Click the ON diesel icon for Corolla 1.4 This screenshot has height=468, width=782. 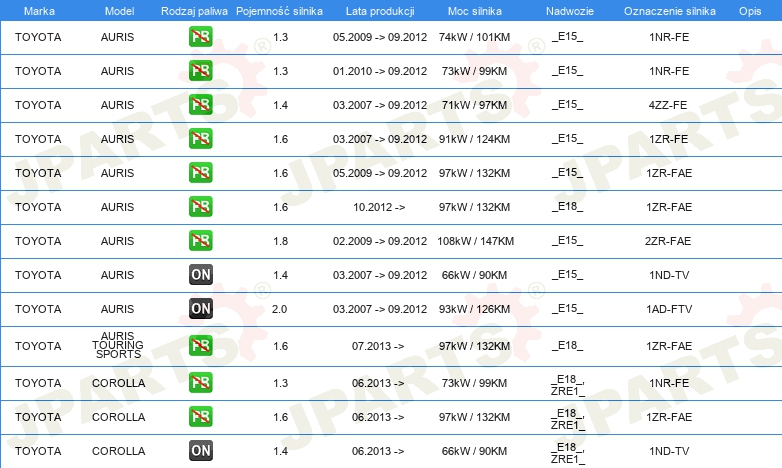pos(200,451)
